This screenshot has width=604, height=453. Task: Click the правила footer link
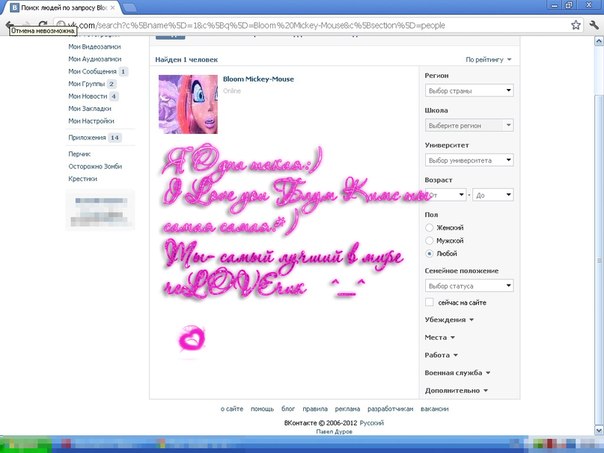[x=315, y=409]
